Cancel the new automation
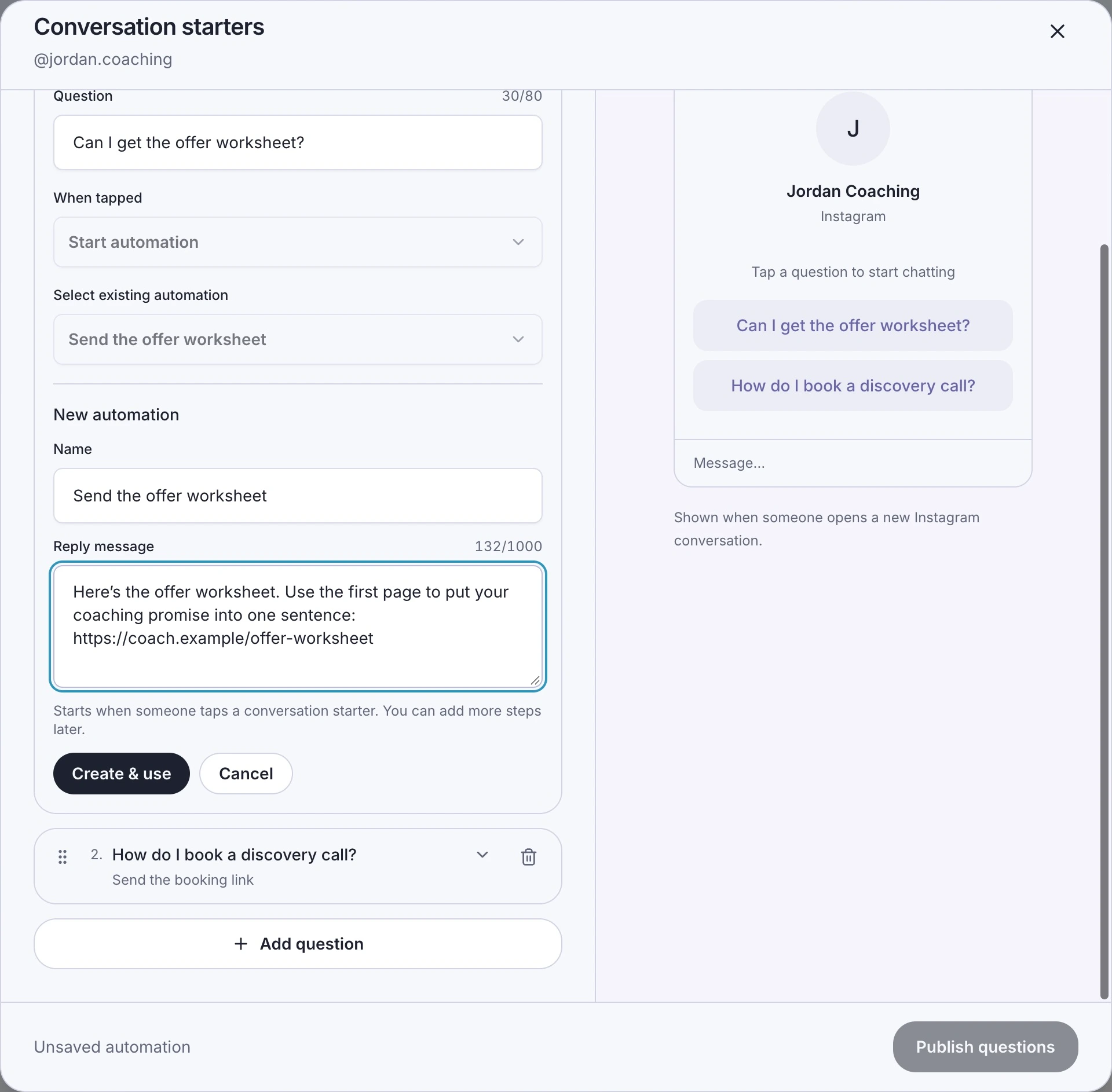This screenshot has height=1092, width=1112. tap(246, 774)
